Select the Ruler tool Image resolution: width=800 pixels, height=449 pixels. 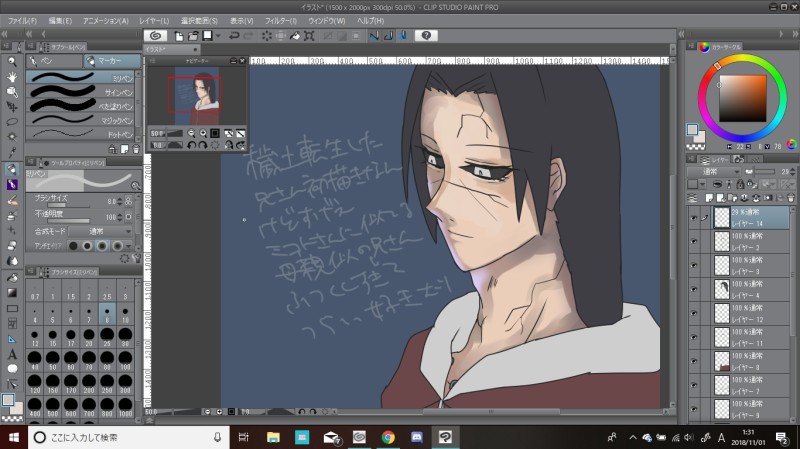point(12,339)
